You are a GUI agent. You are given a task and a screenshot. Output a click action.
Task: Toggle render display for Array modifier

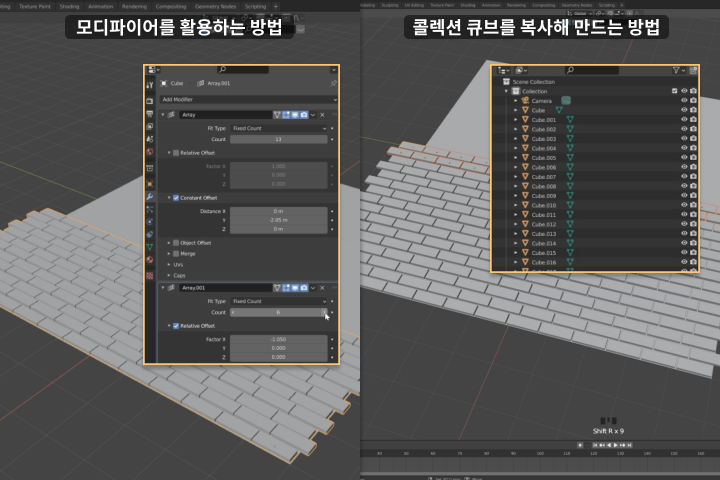tap(304, 115)
